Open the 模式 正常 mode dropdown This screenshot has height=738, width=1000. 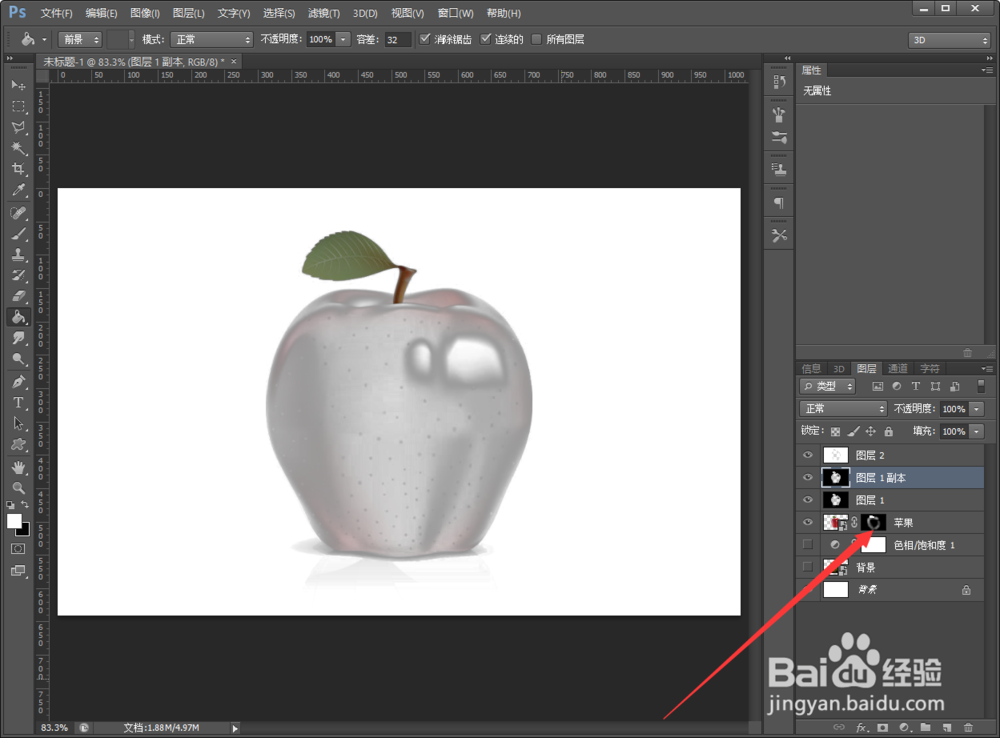212,40
